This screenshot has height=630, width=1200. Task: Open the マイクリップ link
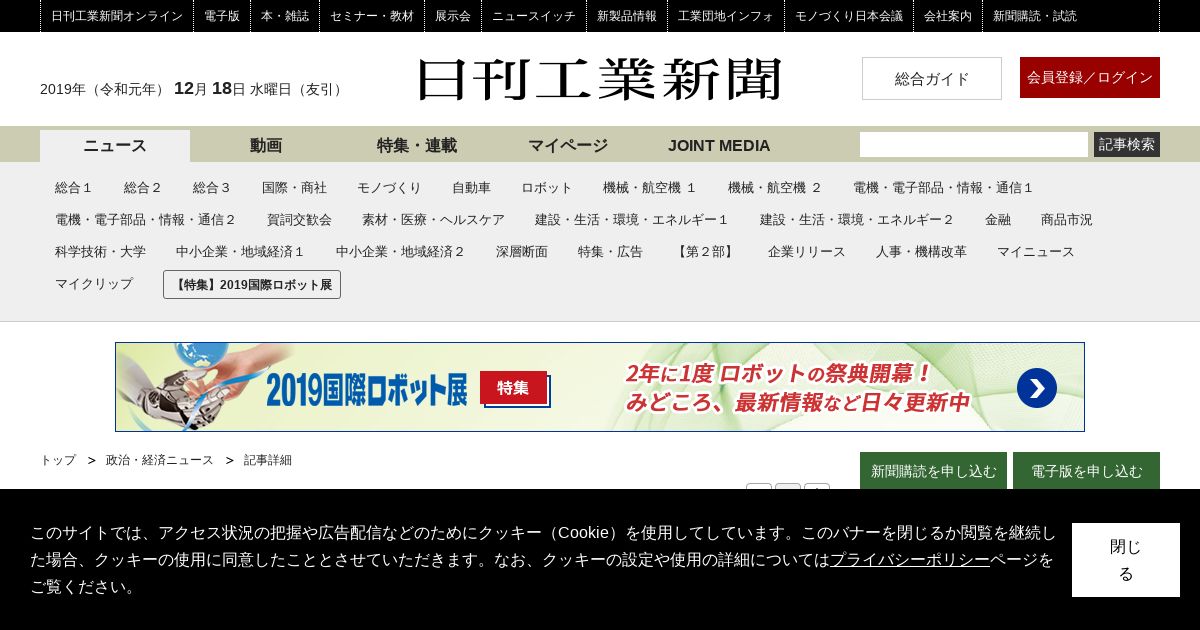click(x=94, y=284)
